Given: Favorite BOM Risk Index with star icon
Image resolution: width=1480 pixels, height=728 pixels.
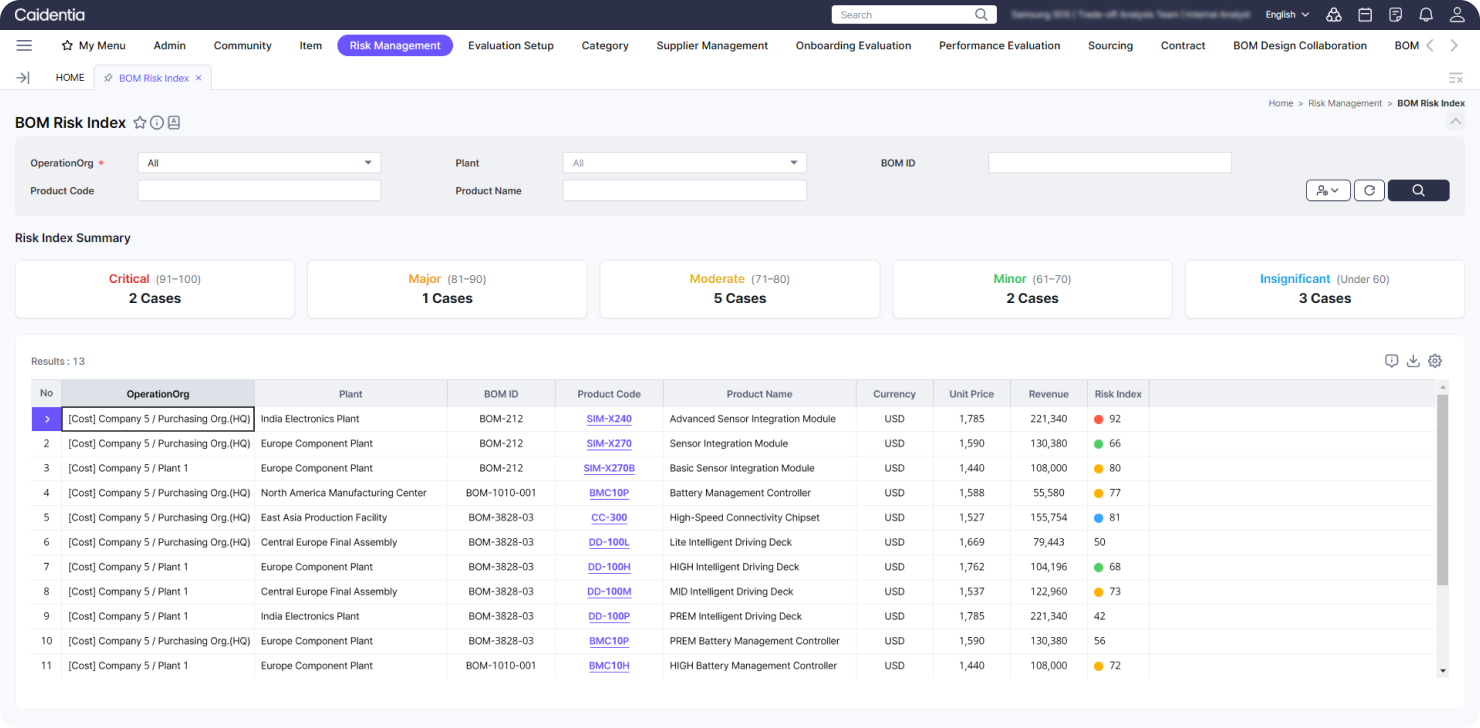Looking at the screenshot, I should tap(140, 123).
